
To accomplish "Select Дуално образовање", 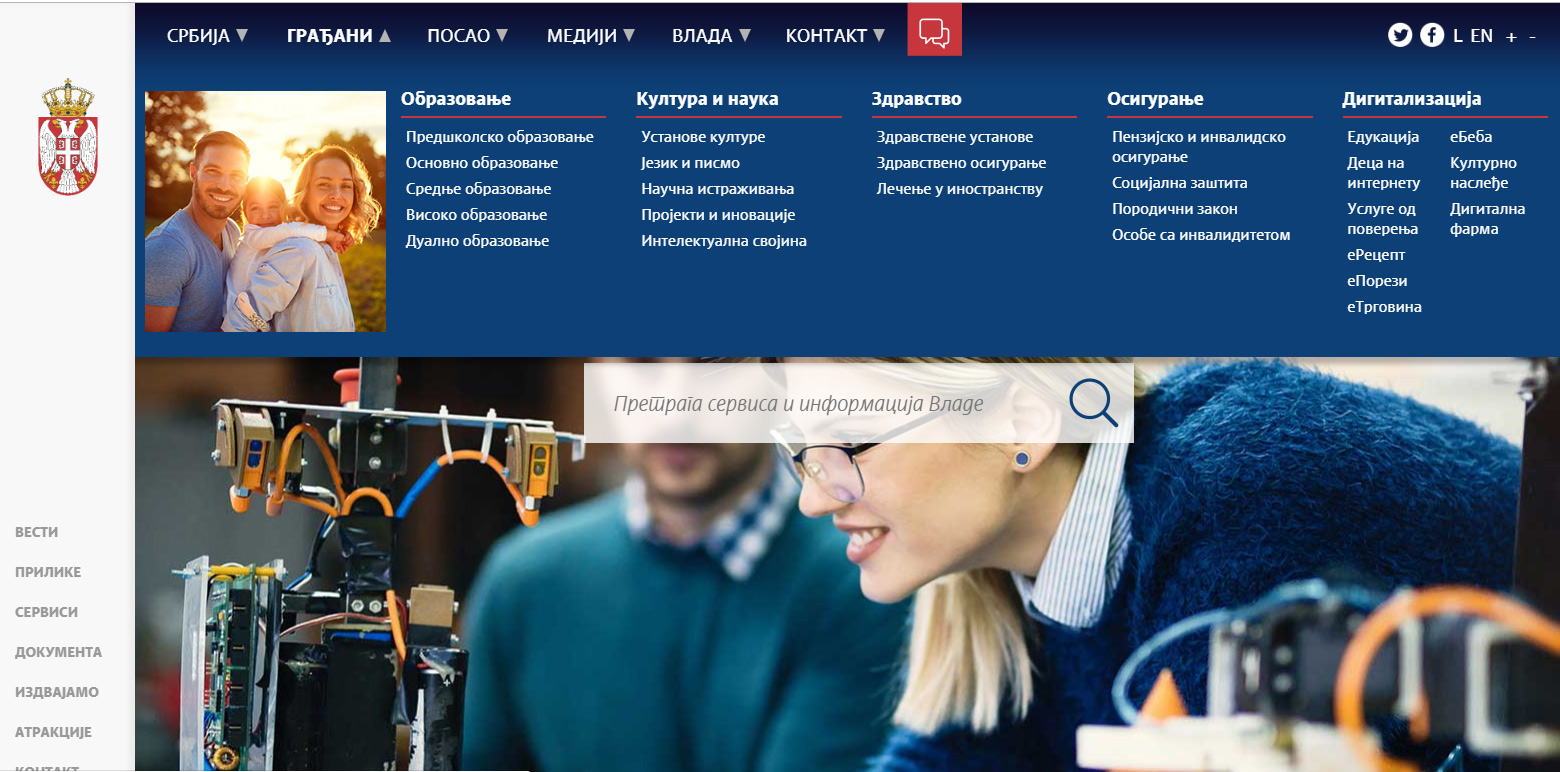I will click(477, 241).
